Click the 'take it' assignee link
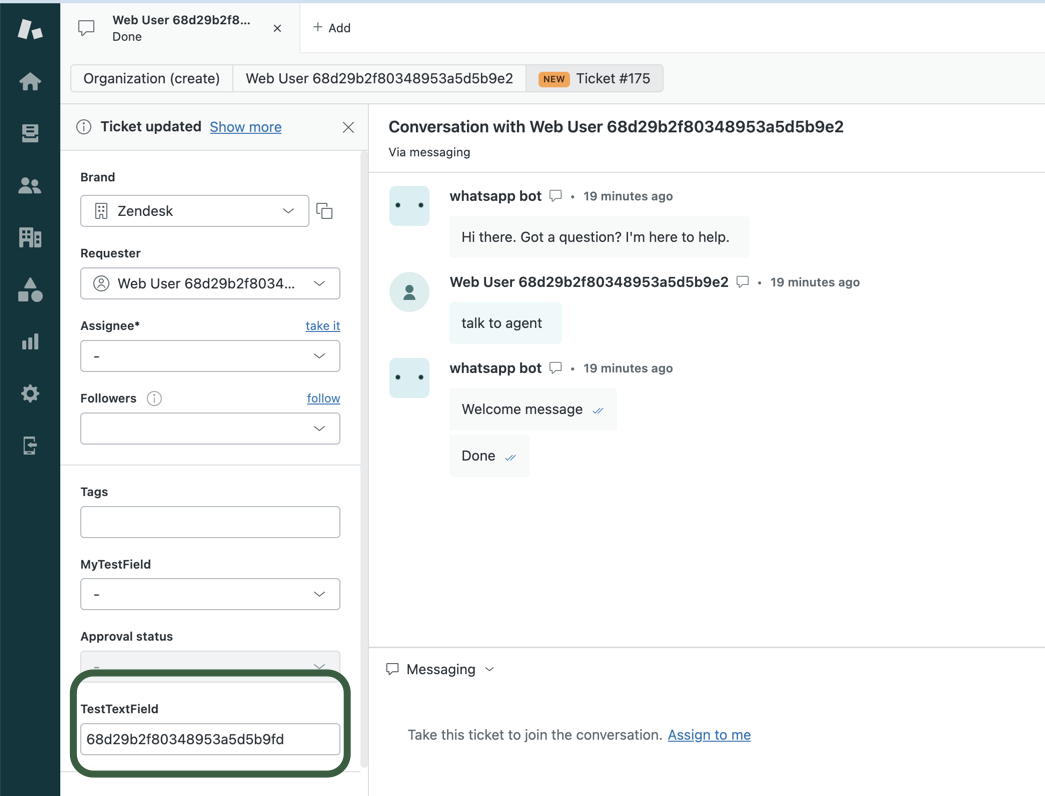This screenshot has height=796, width=1045. pos(322,326)
